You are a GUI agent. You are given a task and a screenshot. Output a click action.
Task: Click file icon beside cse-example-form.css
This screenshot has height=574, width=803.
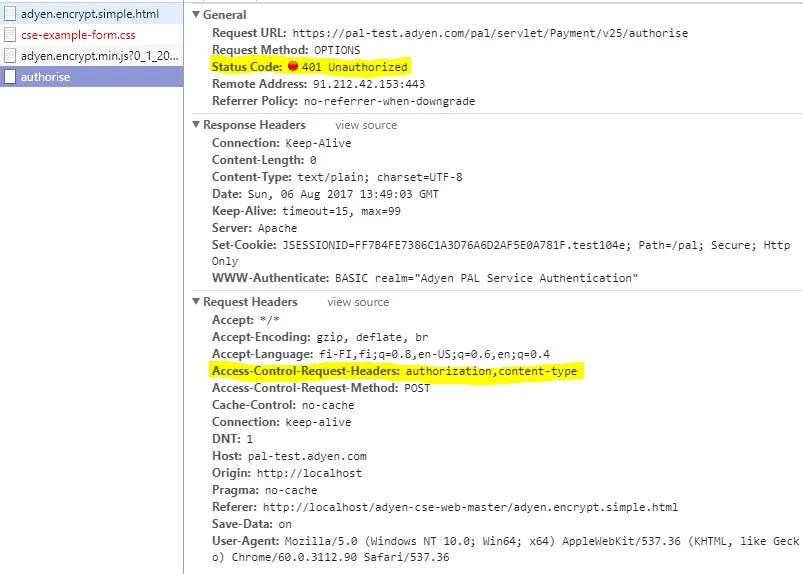10,35
